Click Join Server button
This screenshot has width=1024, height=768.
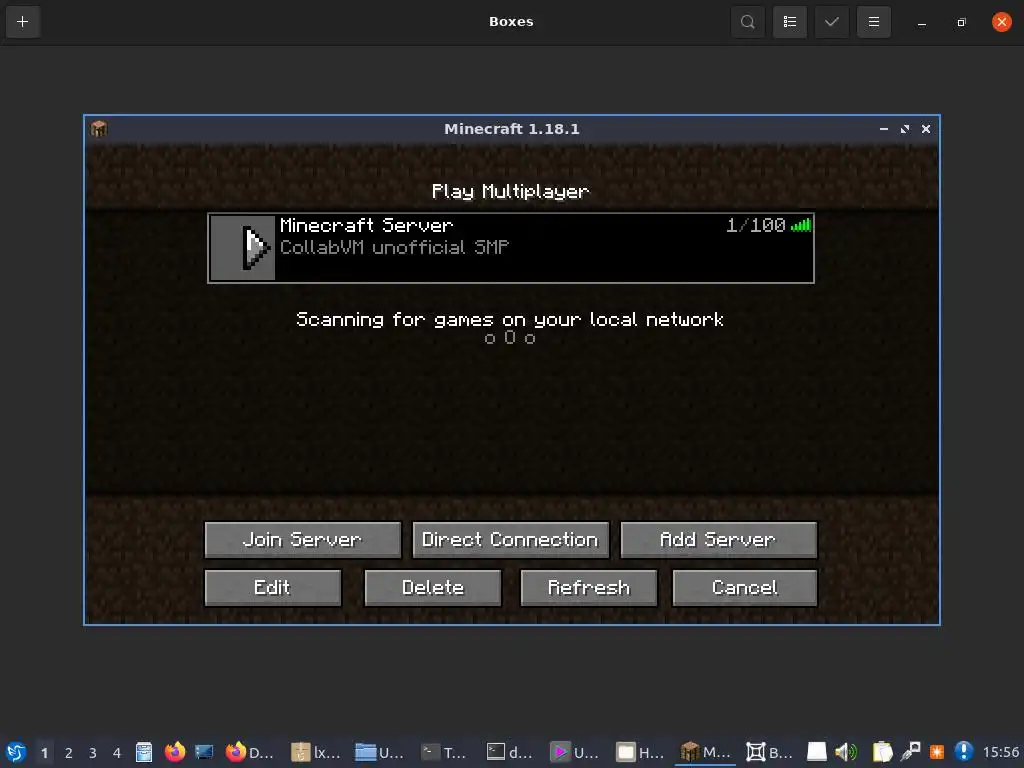coord(302,539)
